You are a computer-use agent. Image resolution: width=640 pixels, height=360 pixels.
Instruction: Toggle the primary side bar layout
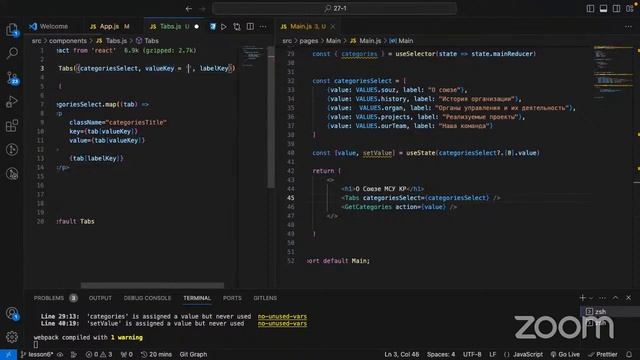(x=590, y=9)
